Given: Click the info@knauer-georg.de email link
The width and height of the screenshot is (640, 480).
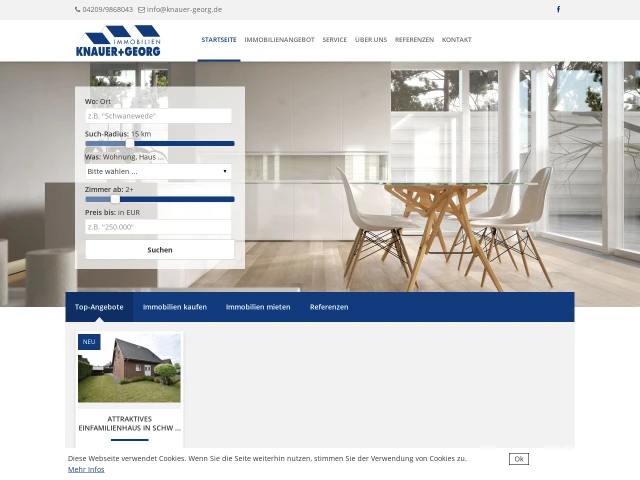Looking at the screenshot, I should click(x=184, y=9).
